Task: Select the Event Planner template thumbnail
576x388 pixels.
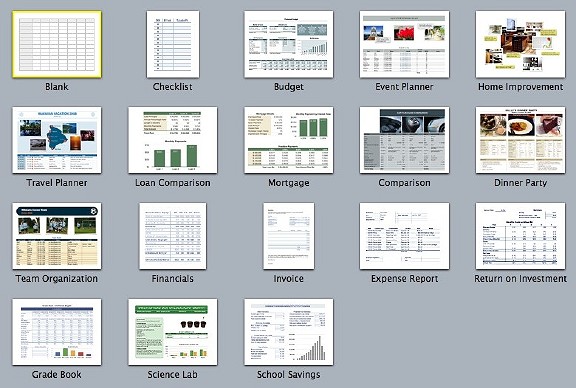Action: [x=404, y=44]
